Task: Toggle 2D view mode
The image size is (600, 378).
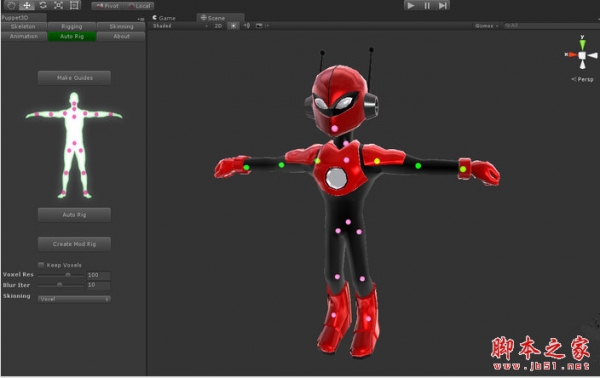Action: (x=218, y=26)
